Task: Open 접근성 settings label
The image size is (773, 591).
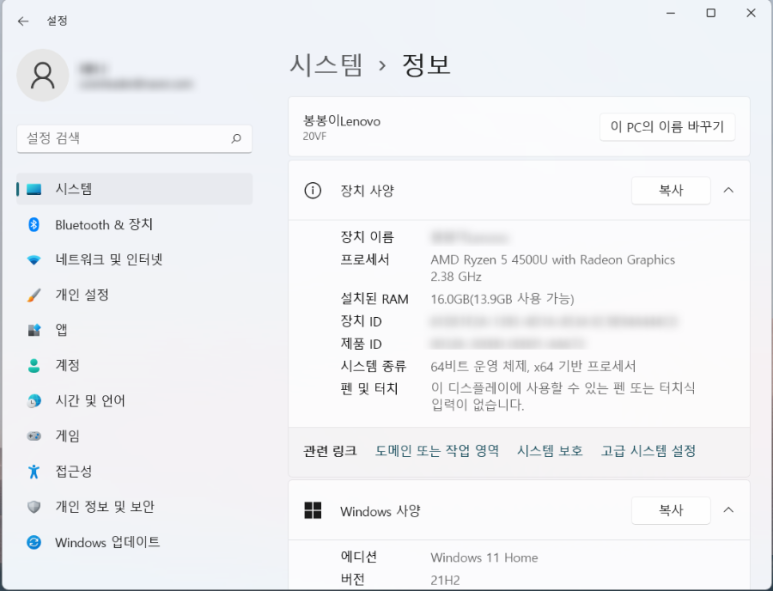Action: 73,472
